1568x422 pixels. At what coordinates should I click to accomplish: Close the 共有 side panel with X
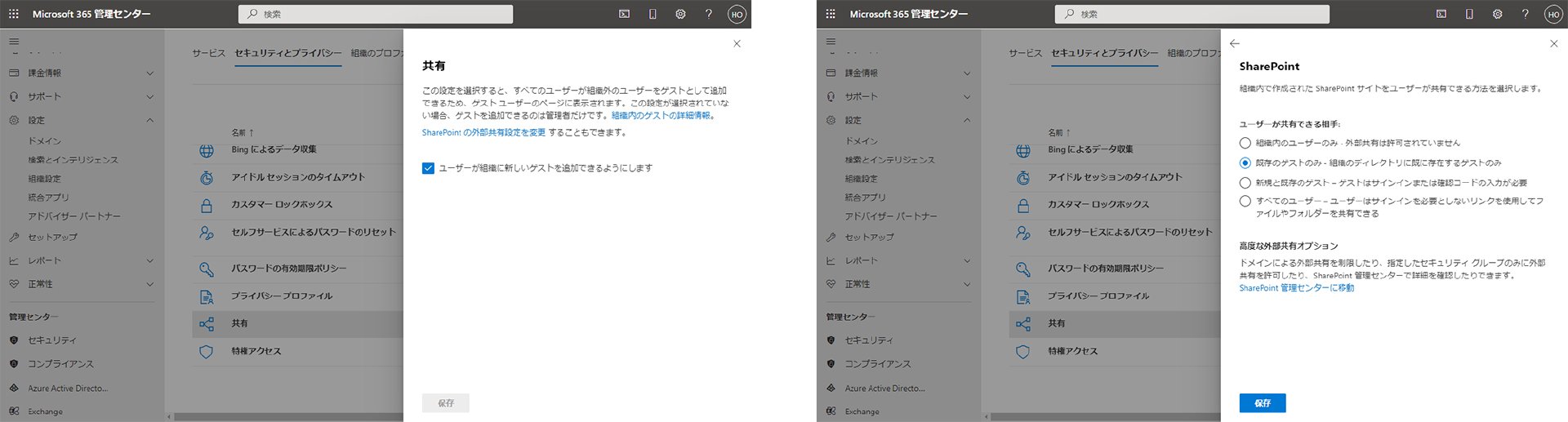(x=737, y=44)
